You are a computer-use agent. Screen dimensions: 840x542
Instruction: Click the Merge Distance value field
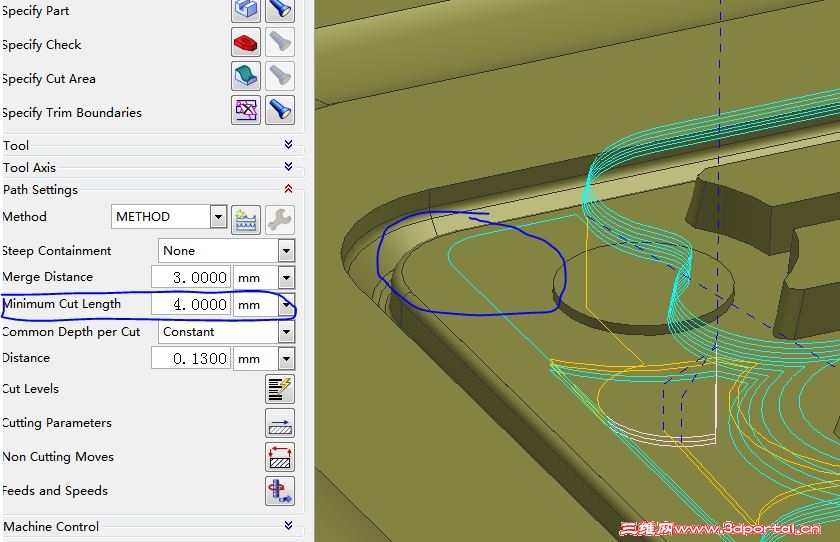tap(191, 277)
